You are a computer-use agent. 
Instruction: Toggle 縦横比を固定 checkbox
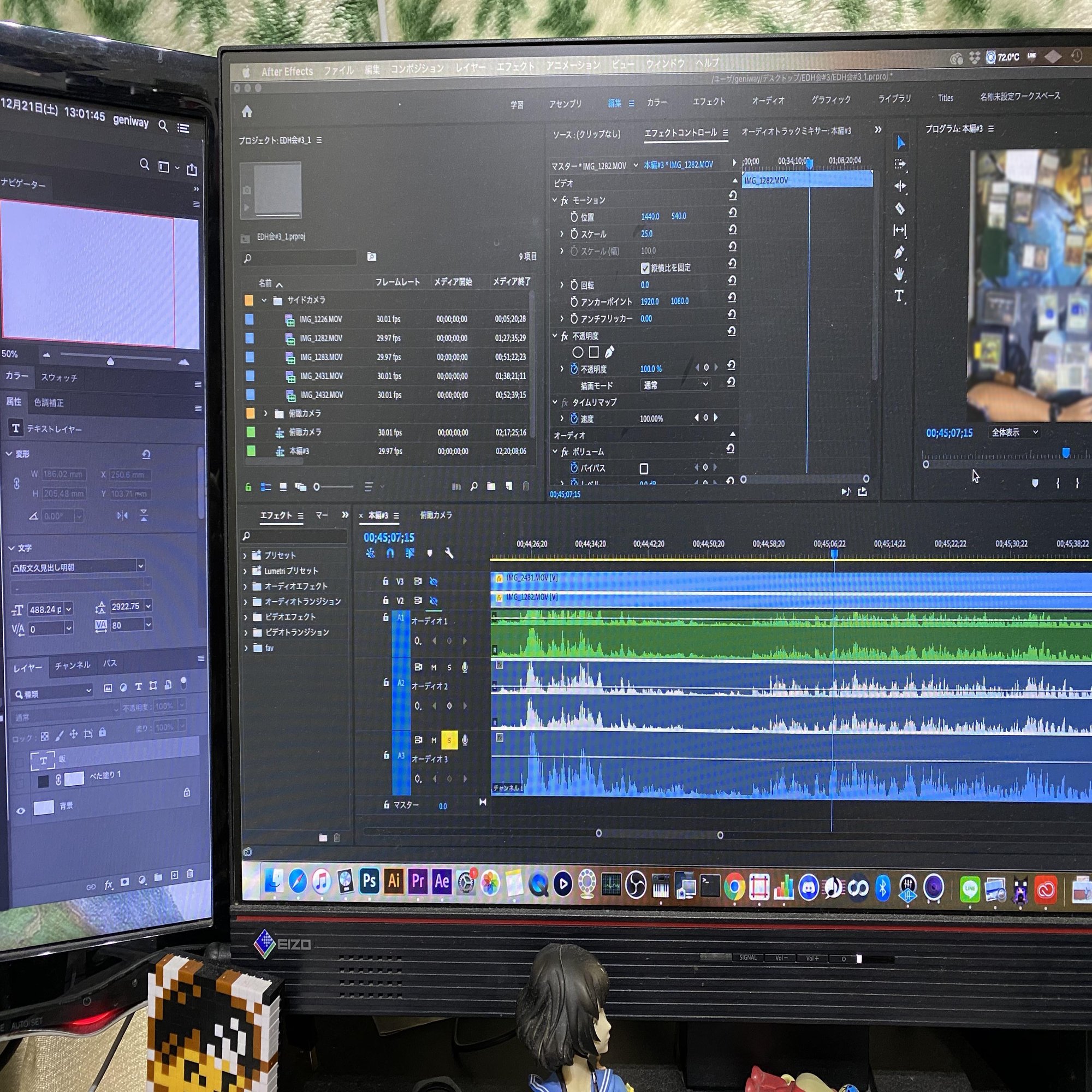coord(645,268)
